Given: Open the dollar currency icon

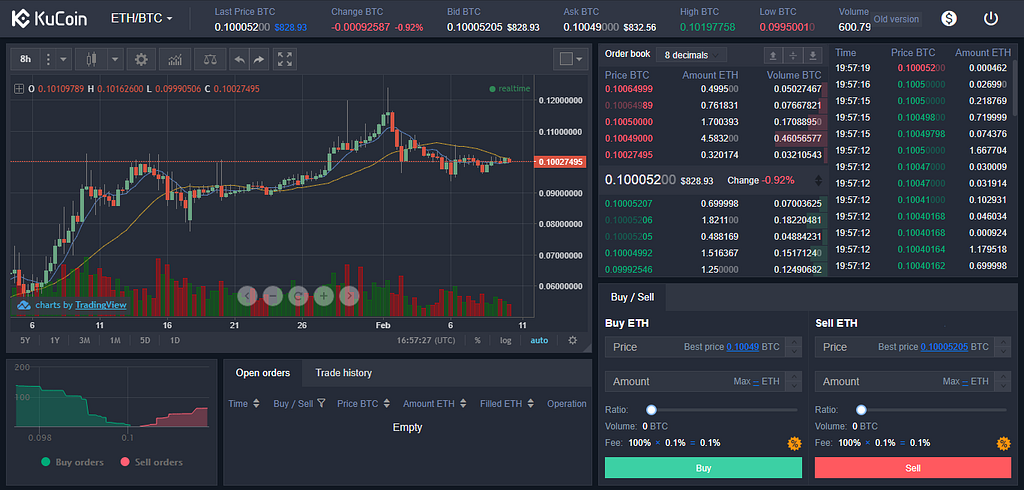Looking at the screenshot, I should click(x=949, y=18).
